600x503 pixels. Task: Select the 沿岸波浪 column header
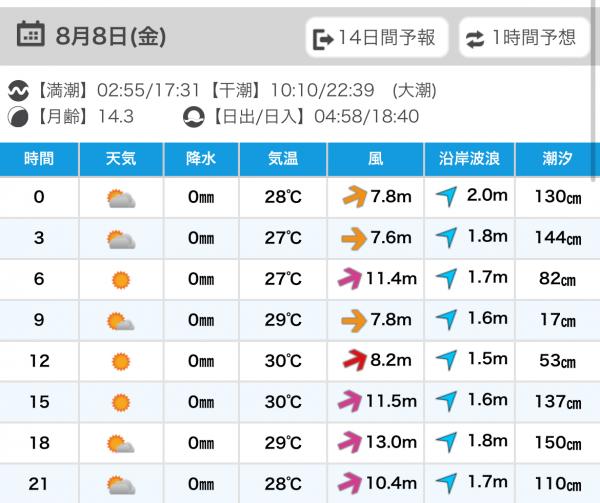pos(470,159)
